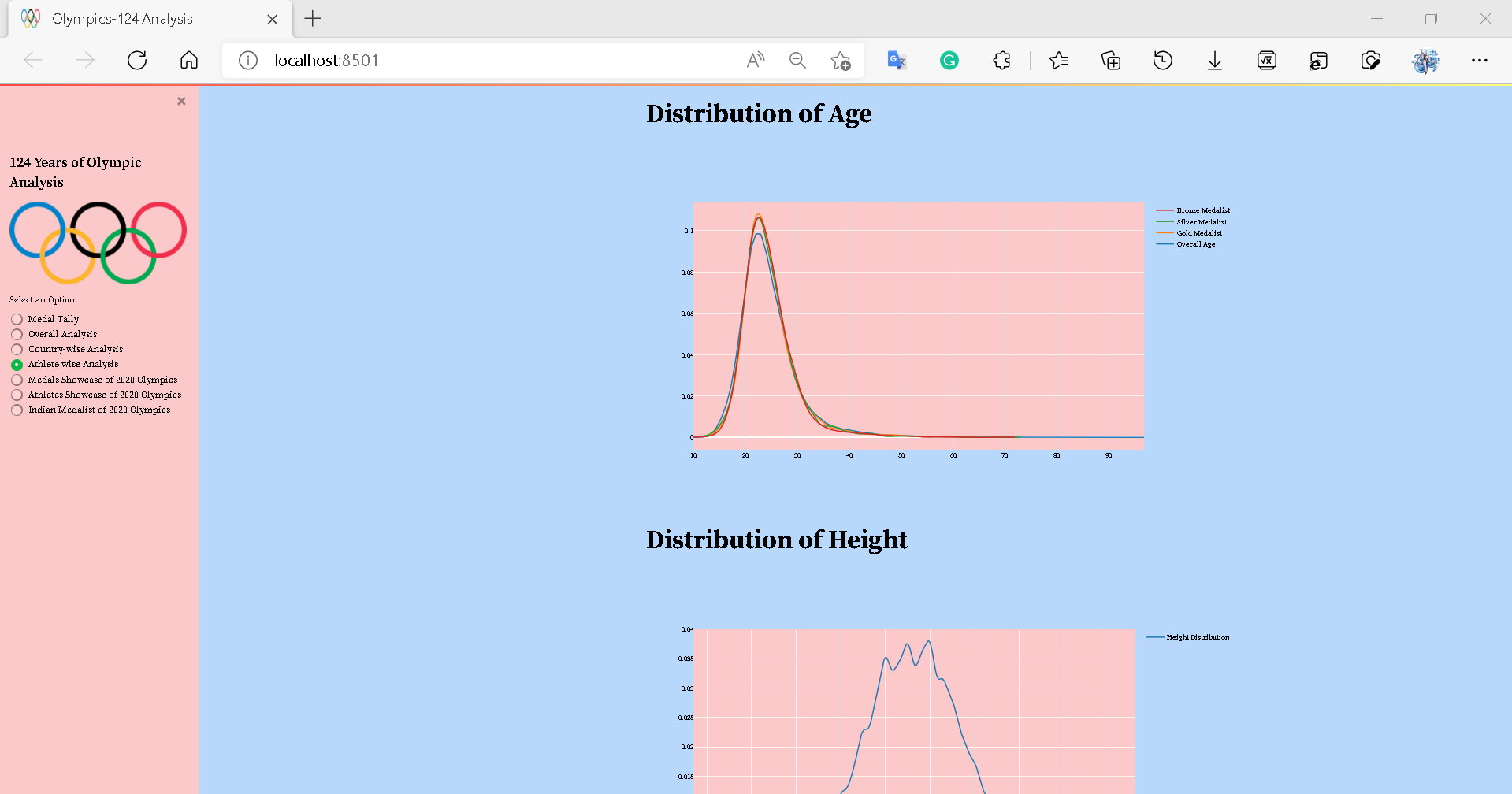
Task: Collapse the sidebar with the X
Action: (x=181, y=101)
